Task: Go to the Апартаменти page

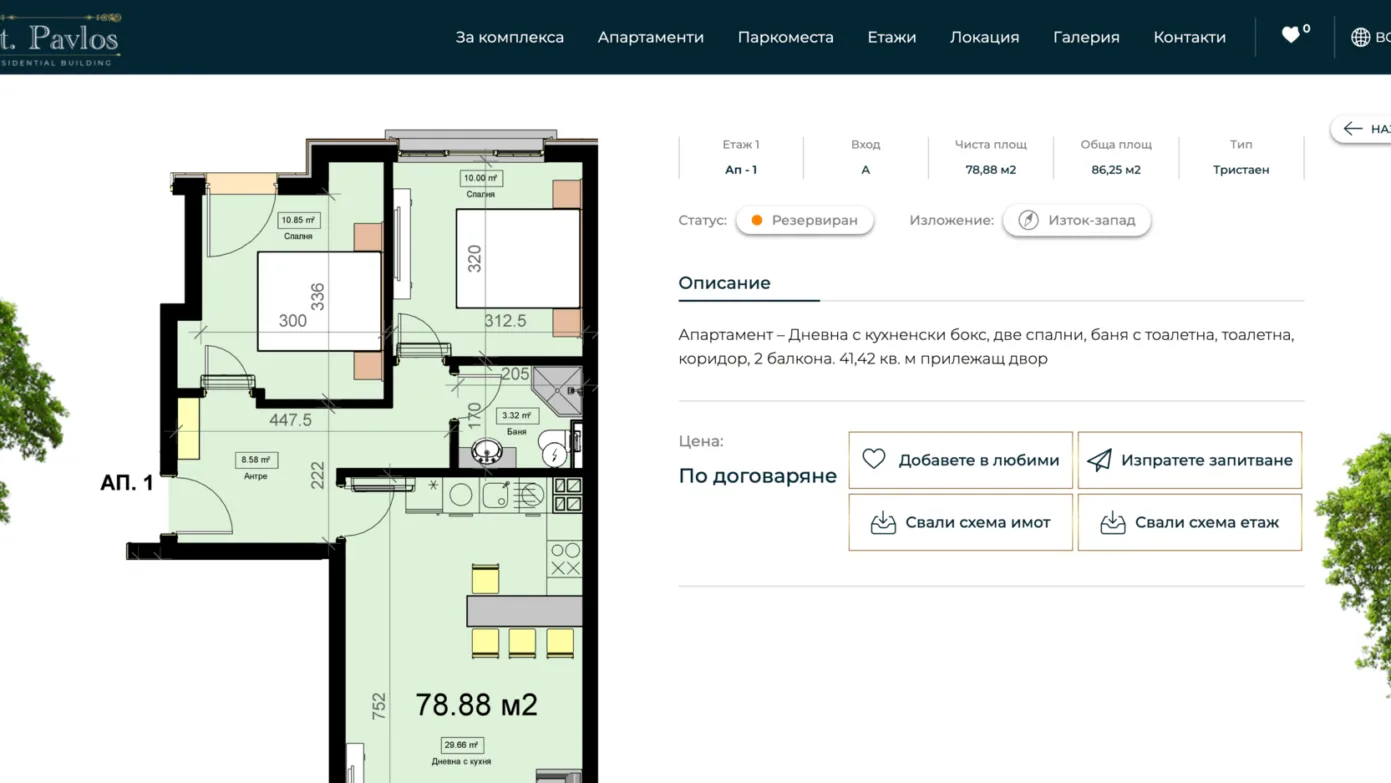Action: coord(650,37)
